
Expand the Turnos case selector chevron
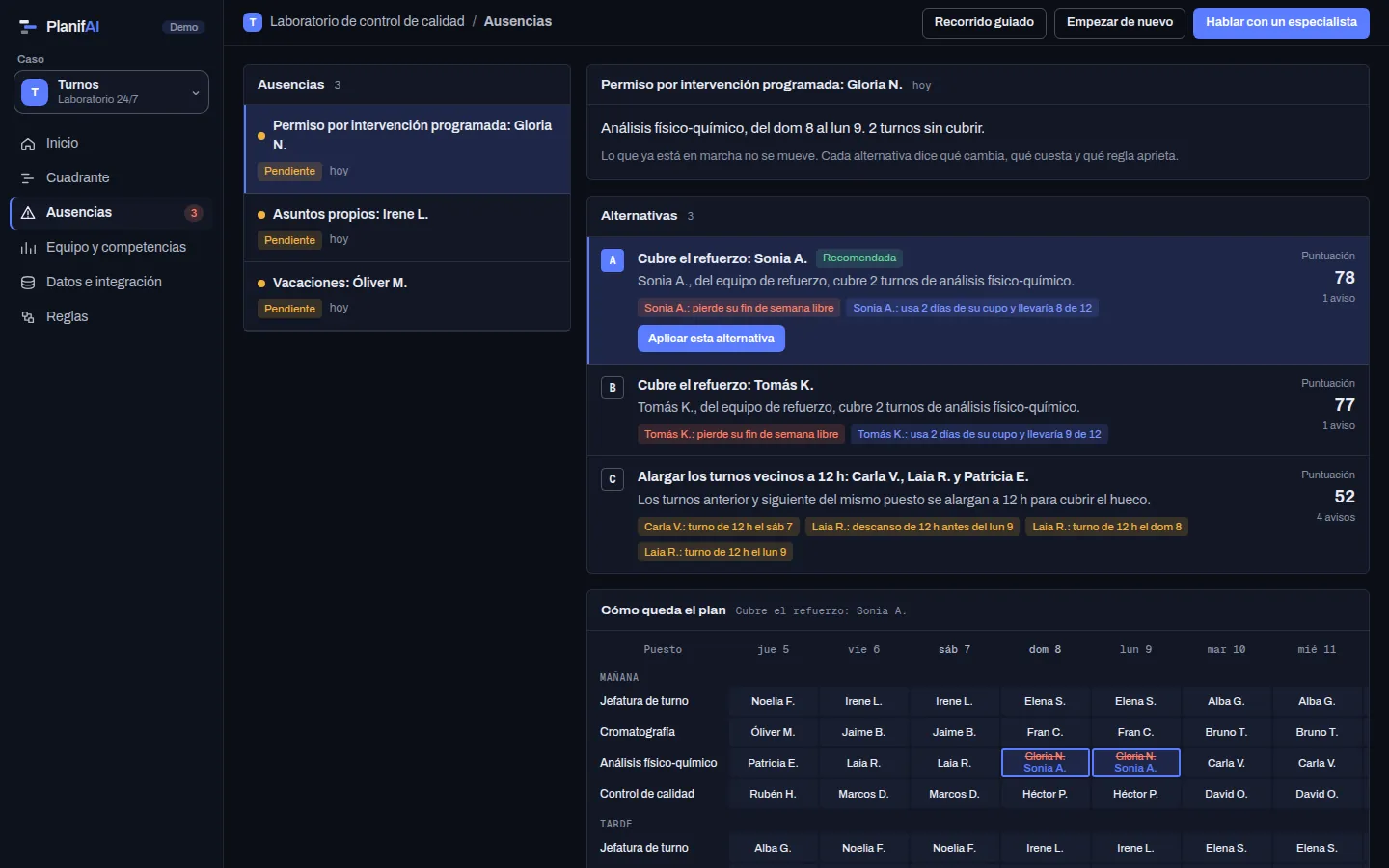(196, 93)
